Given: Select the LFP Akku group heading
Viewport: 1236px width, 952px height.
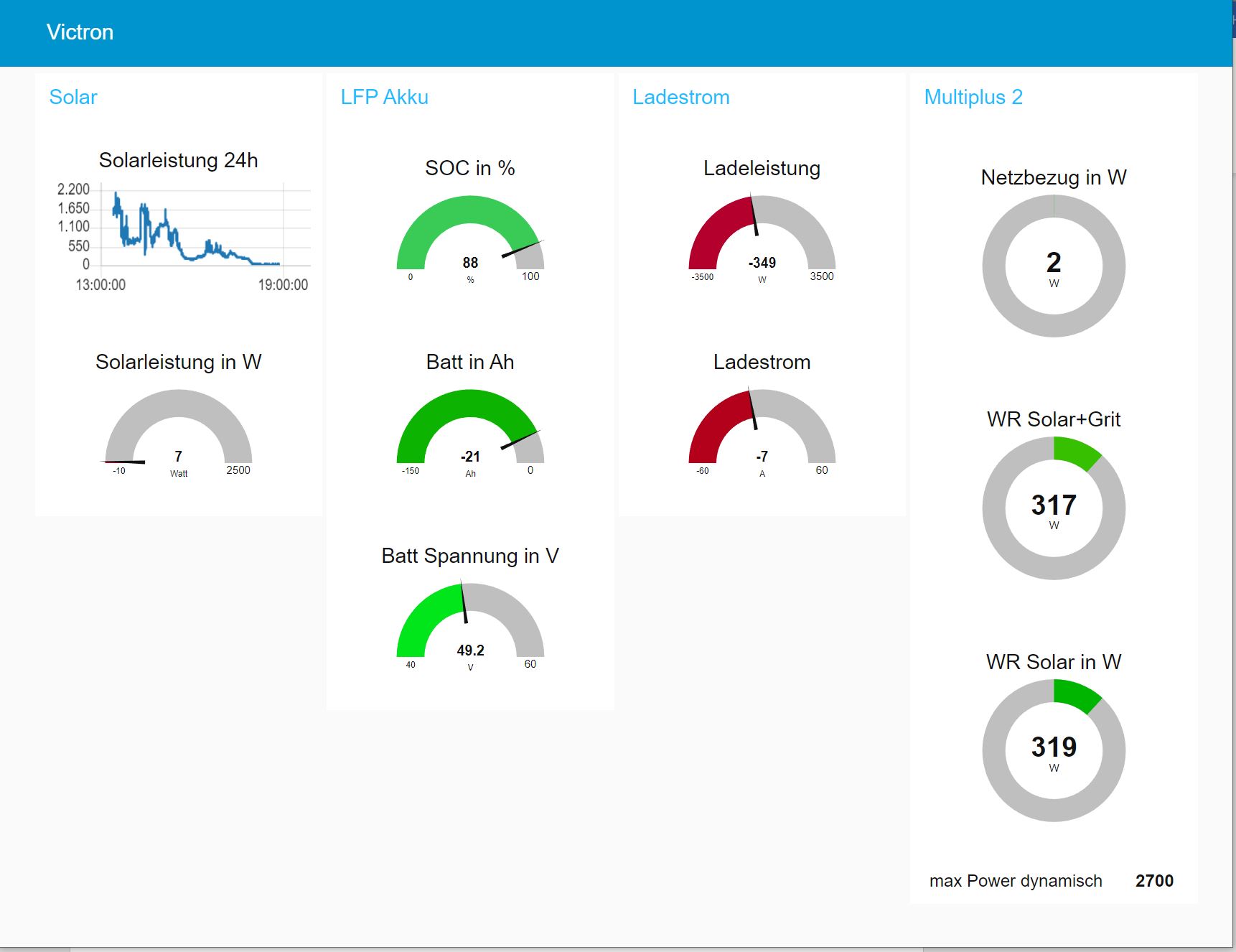Looking at the screenshot, I should pos(384,97).
